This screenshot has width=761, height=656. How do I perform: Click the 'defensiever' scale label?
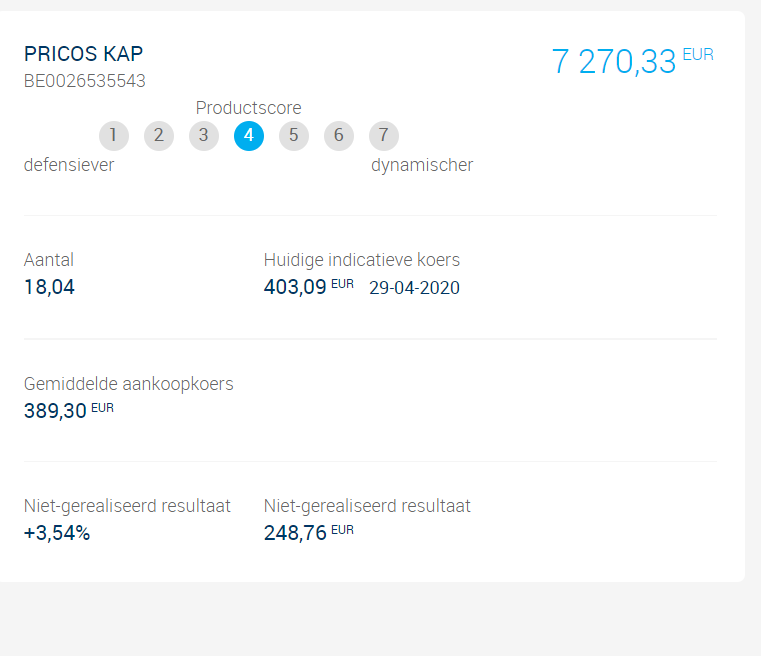click(69, 165)
